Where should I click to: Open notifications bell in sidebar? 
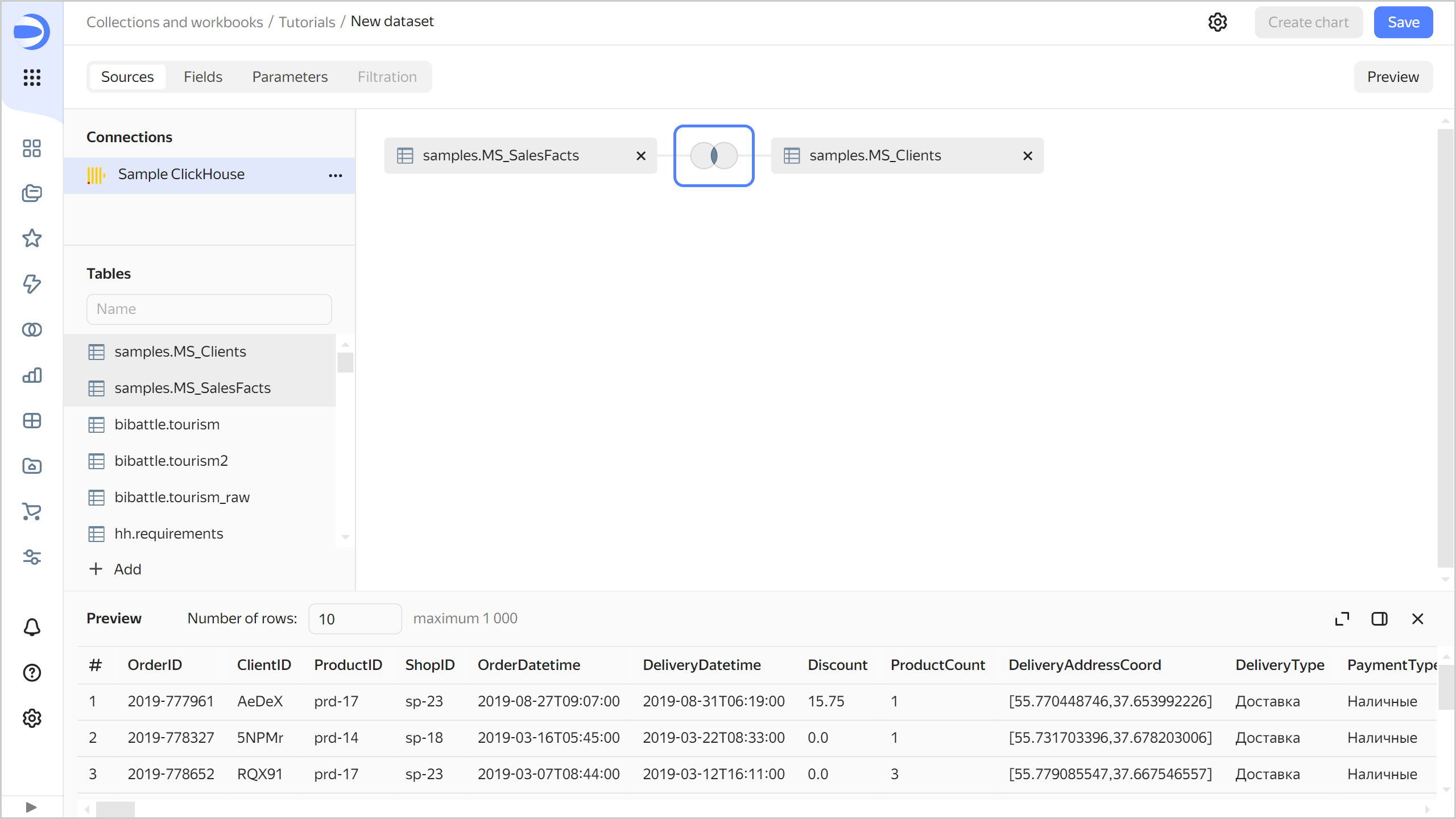(x=32, y=627)
